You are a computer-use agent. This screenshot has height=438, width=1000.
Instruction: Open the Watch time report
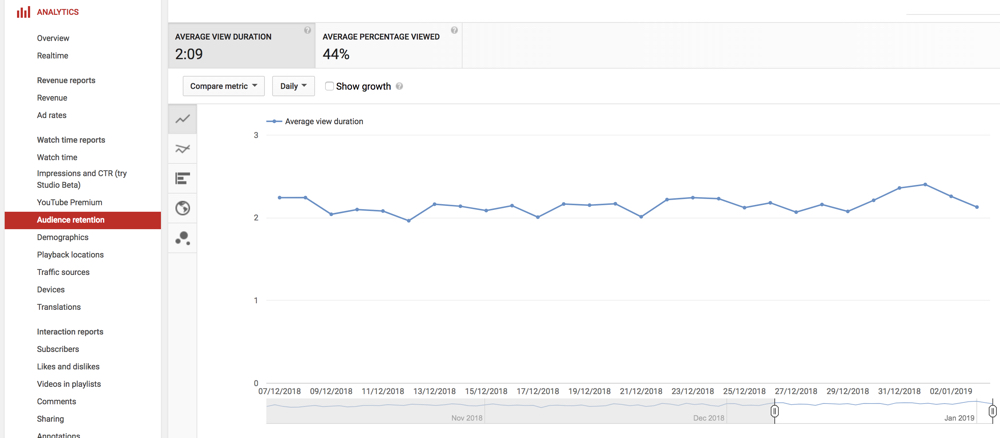pyautogui.click(x=57, y=157)
